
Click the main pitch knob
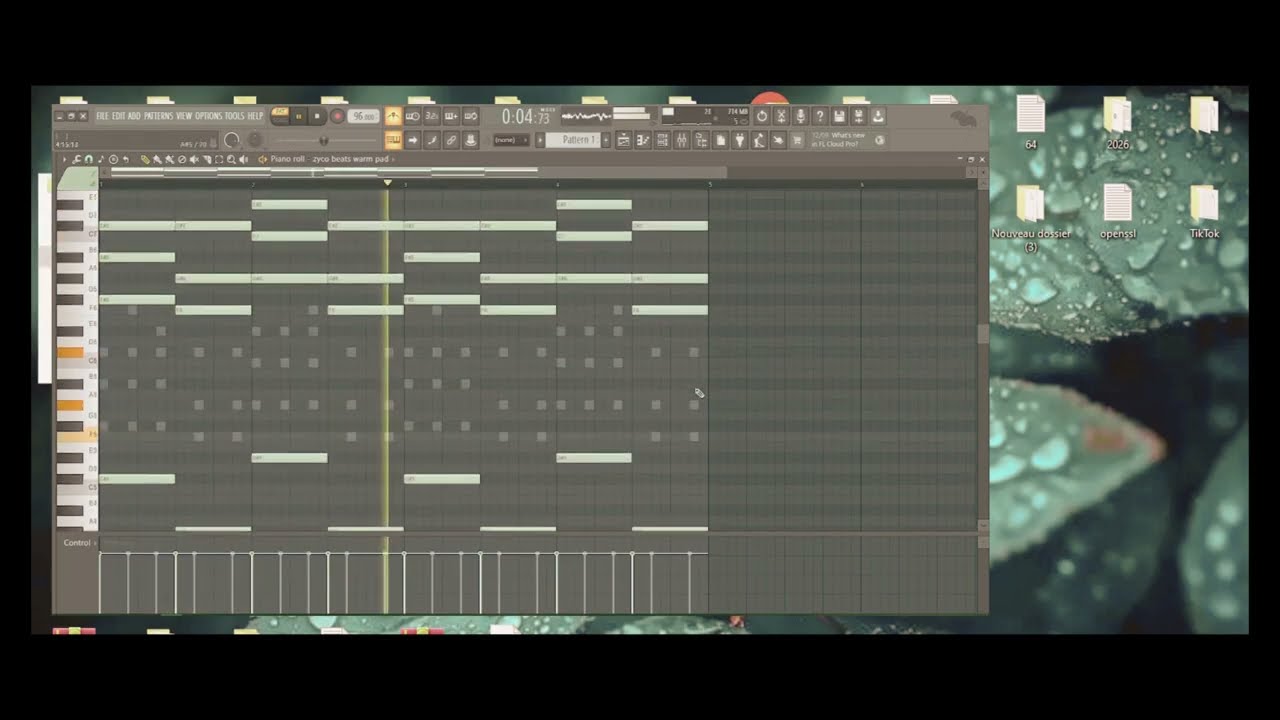[x=255, y=140]
